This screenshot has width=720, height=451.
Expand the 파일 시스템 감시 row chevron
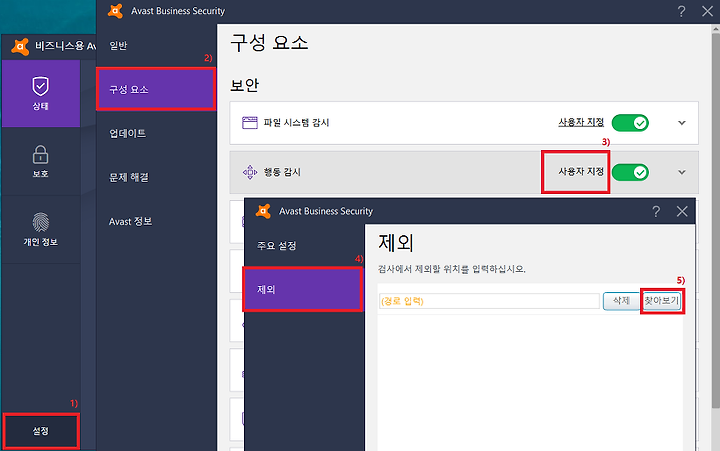click(x=682, y=123)
